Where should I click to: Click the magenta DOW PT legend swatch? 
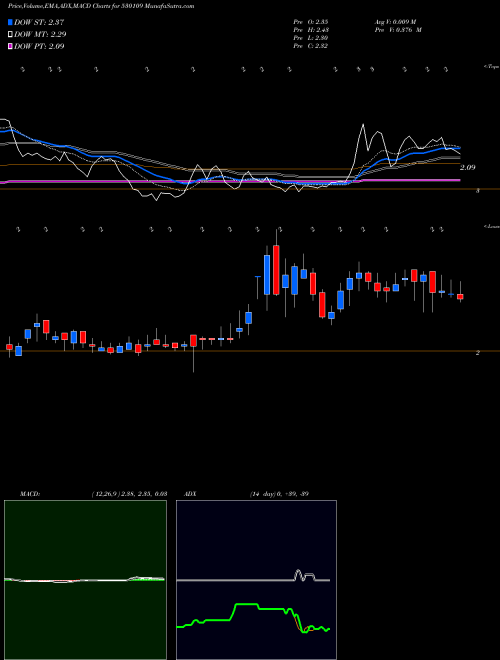click(x=10, y=46)
